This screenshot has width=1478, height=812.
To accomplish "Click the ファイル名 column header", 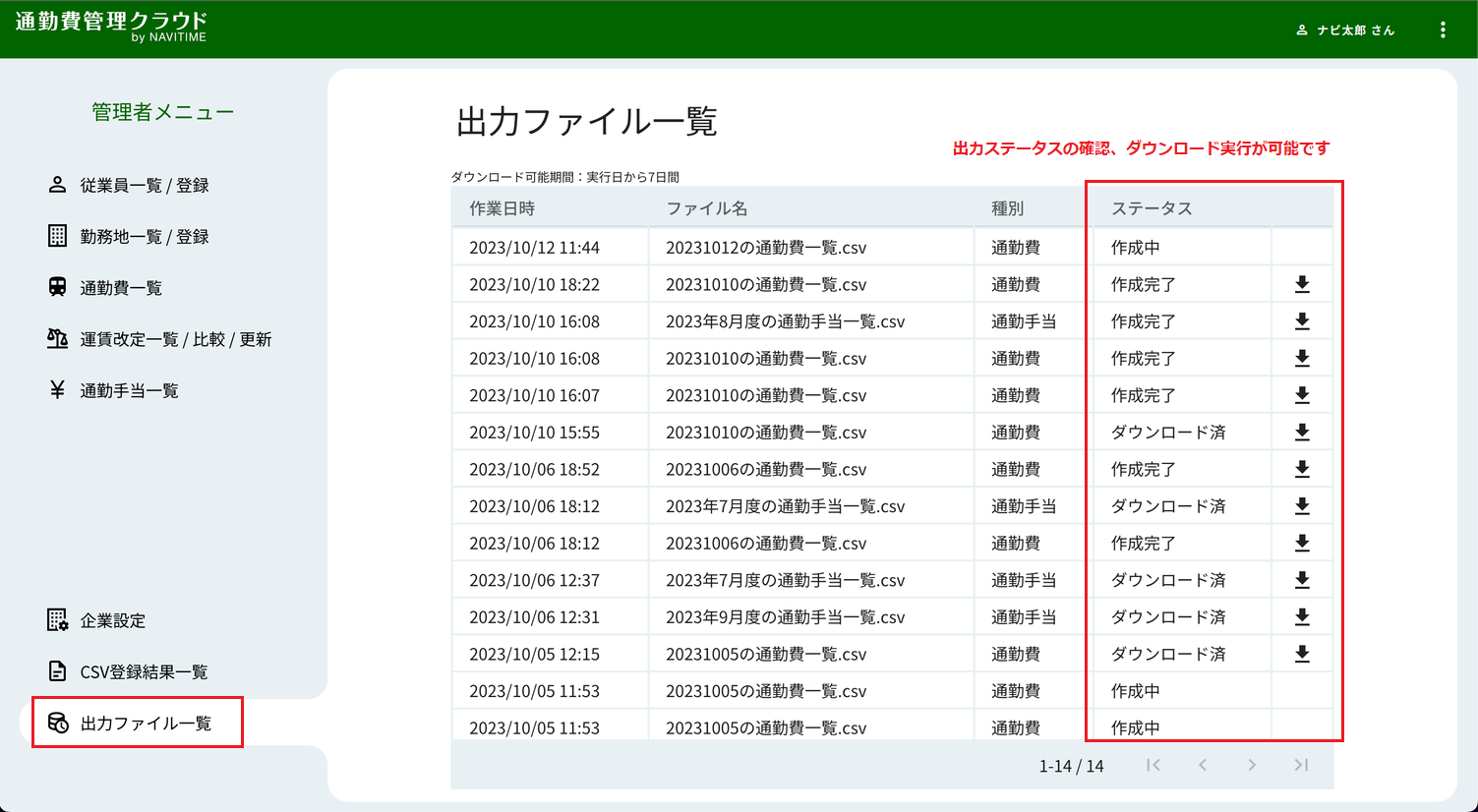I will tap(707, 208).
